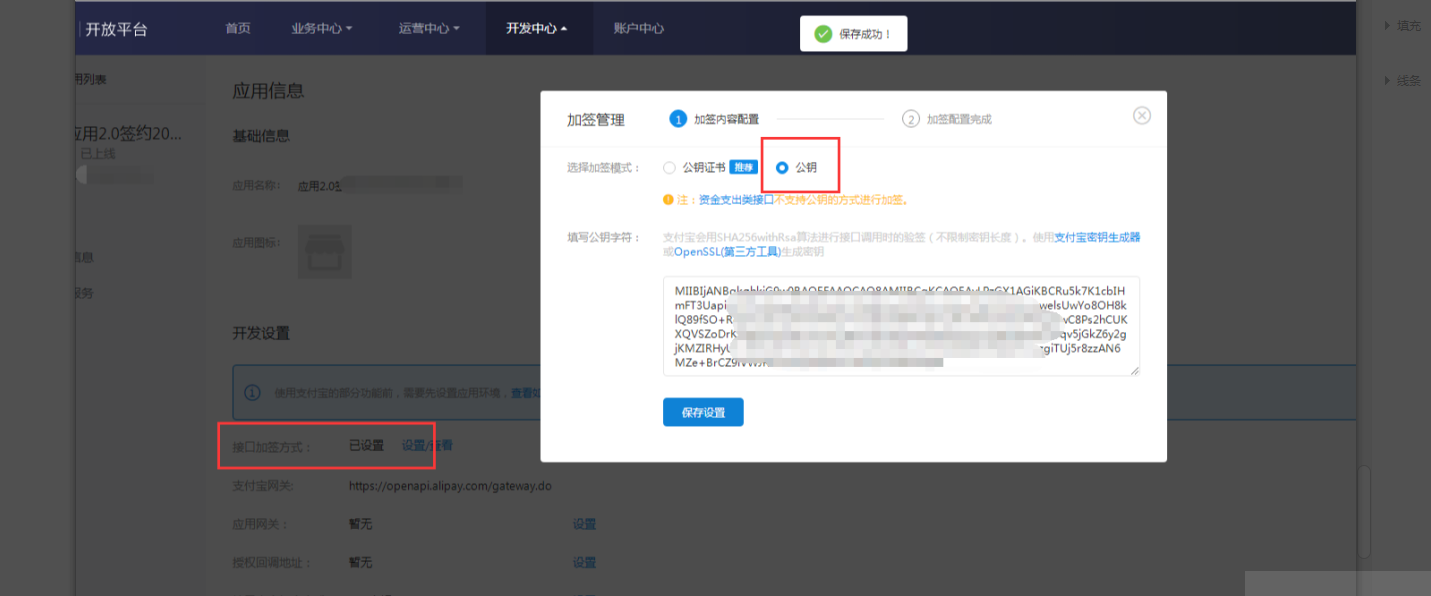Open the 账户中心 nav item
The height and width of the screenshot is (596, 1431).
click(638, 28)
